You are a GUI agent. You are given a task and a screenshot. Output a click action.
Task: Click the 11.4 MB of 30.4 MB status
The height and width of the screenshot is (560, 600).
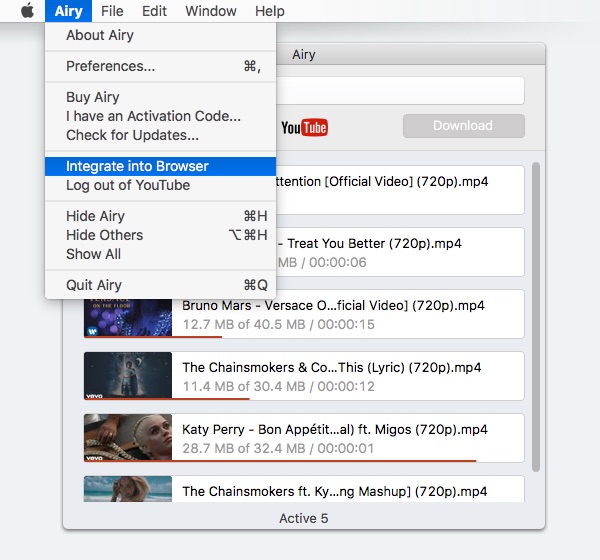tap(278, 386)
